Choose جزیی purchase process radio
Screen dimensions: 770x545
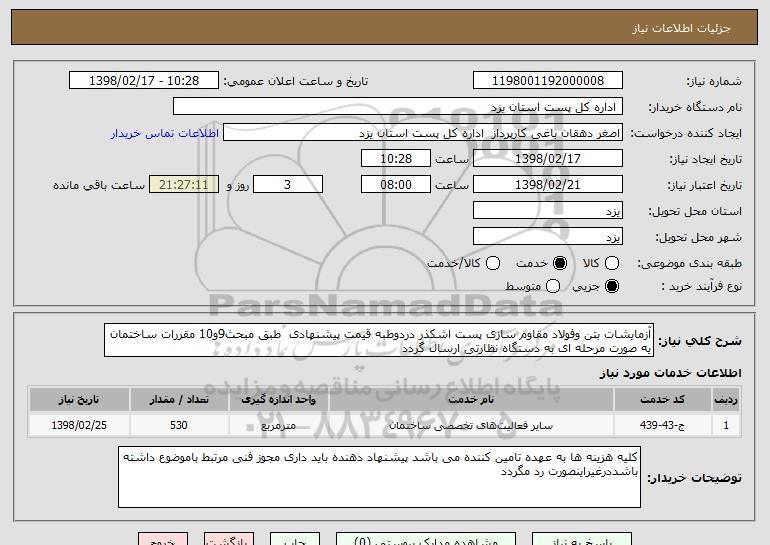click(x=612, y=286)
